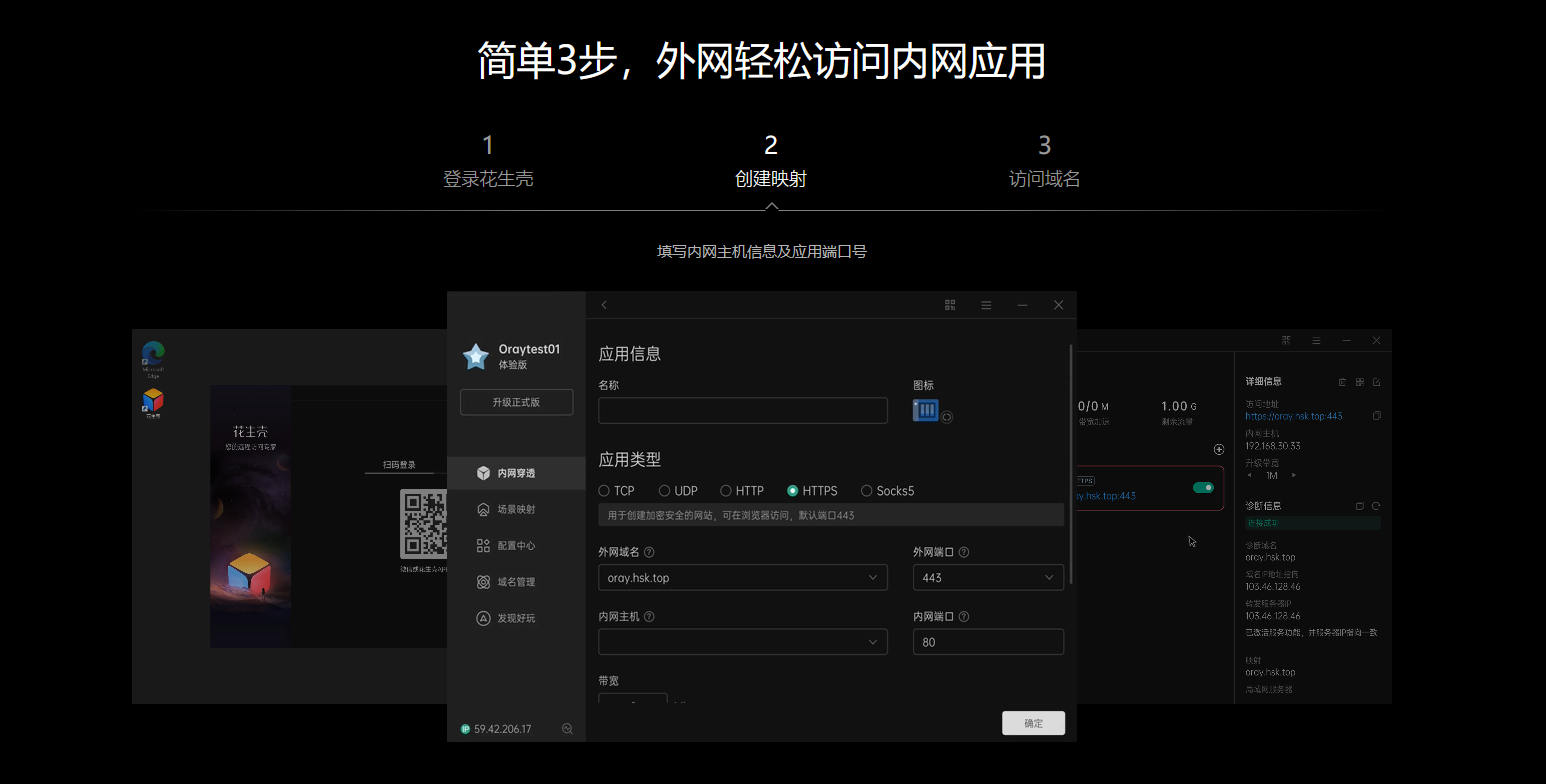Viewport: 1546px width, 784px height.
Task: Open 内网穿透 in the sidebar
Action: pyautogui.click(x=516, y=473)
